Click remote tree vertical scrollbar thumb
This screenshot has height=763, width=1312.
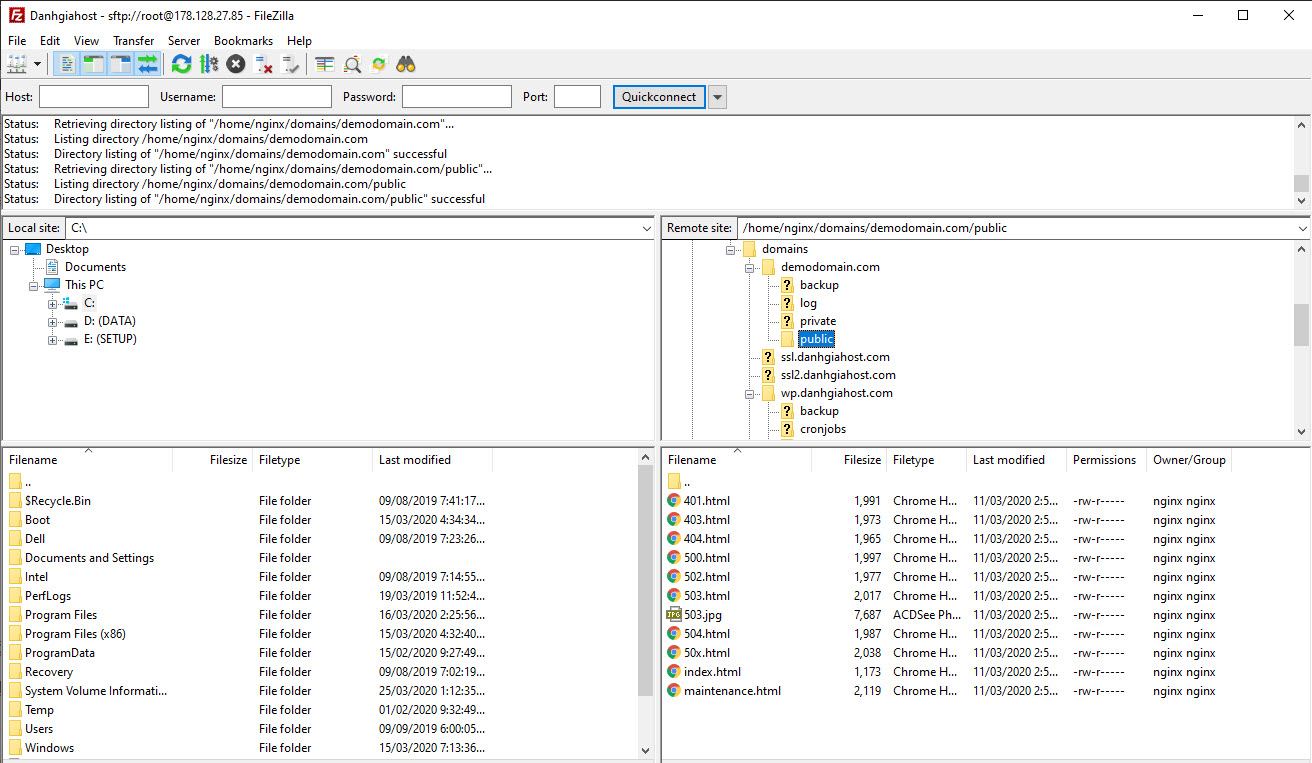(x=1301, y=324)
